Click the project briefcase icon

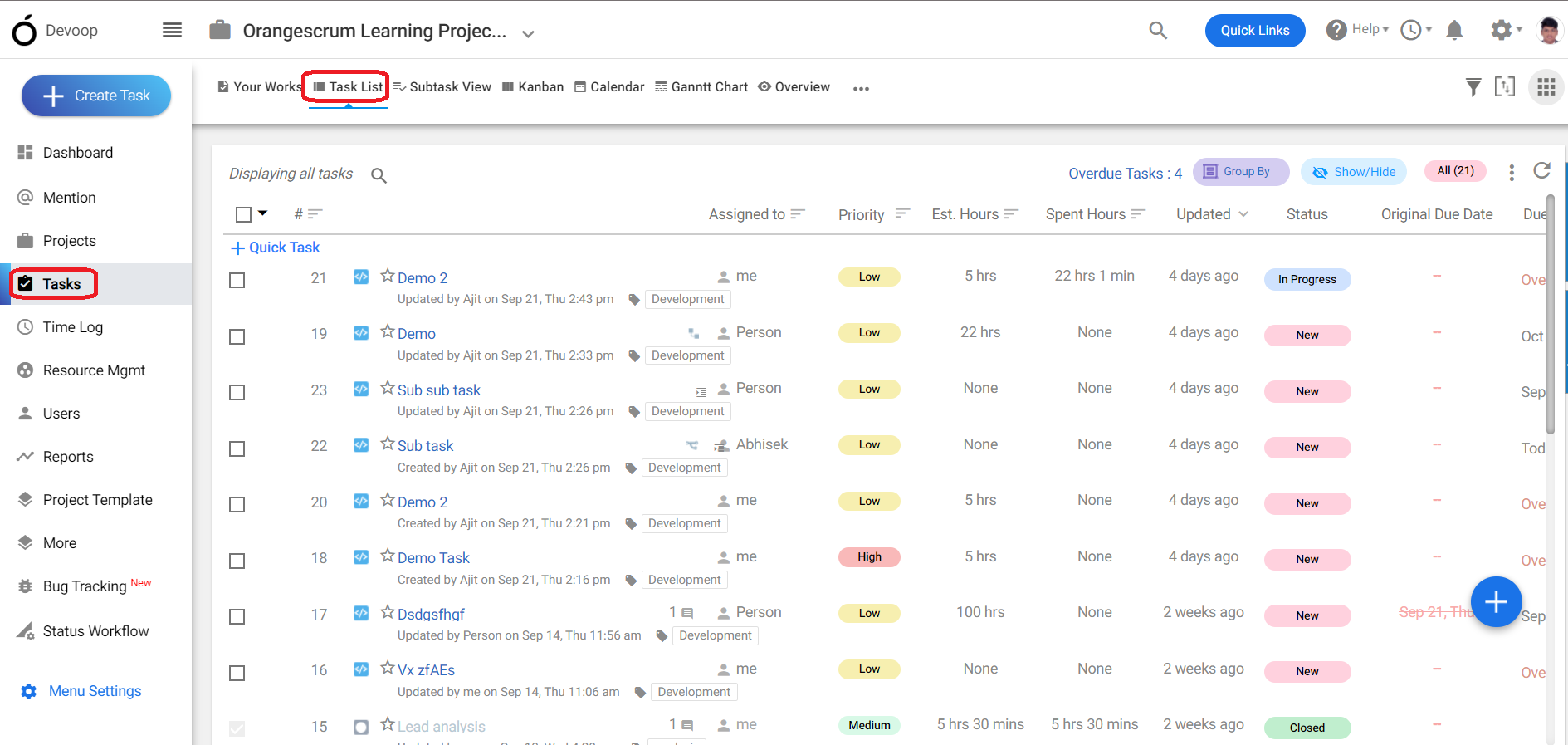[220, 30]
